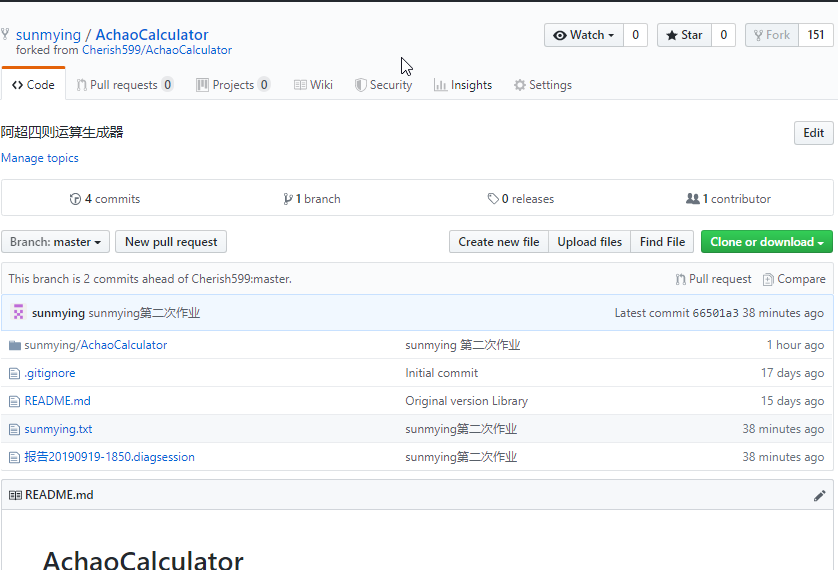Click Upload files button

(x=589, y=242)
